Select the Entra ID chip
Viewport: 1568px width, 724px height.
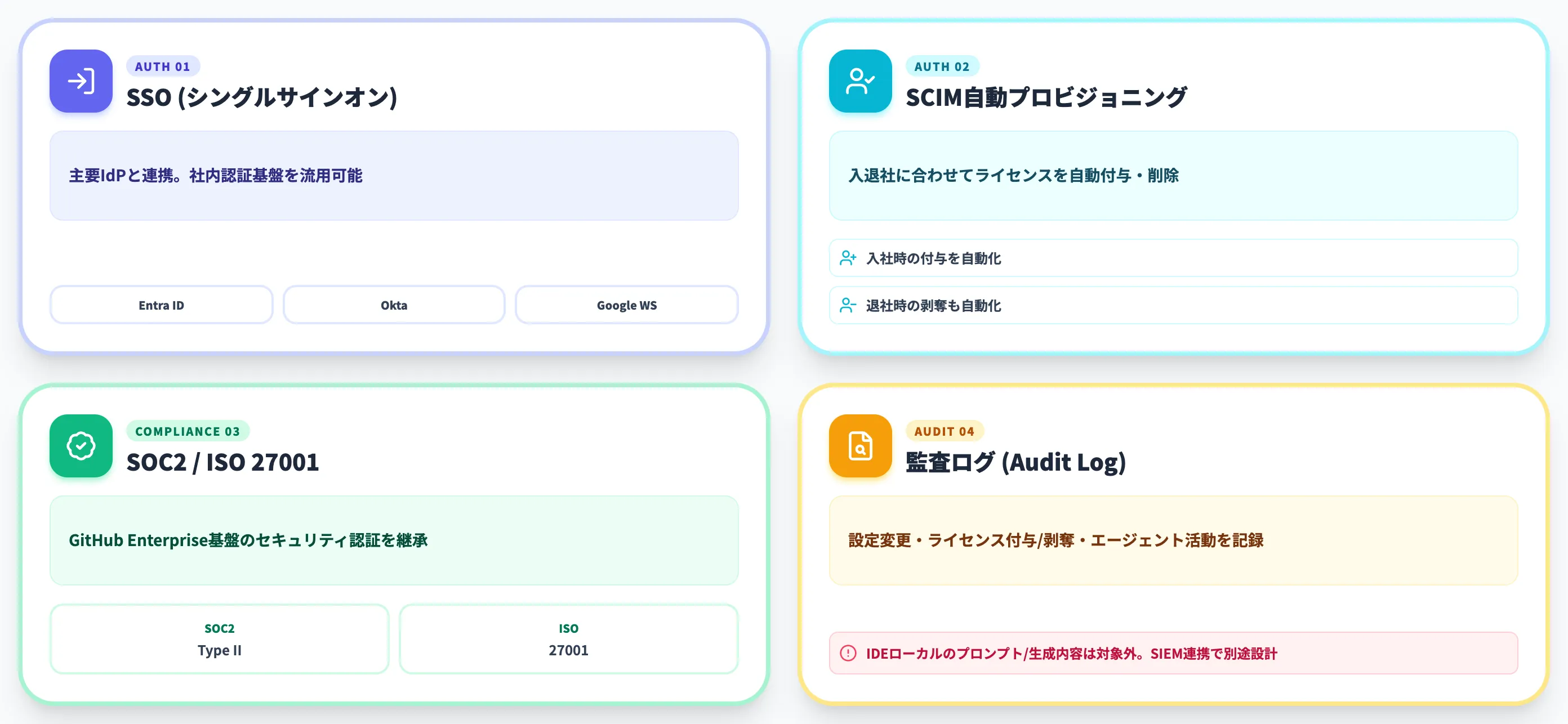[161, 305]
